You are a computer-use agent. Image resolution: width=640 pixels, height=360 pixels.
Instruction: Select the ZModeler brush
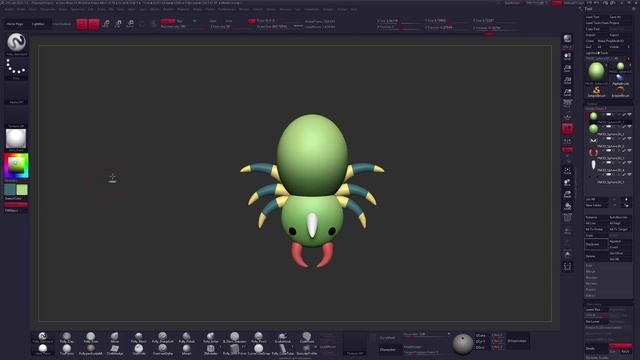211,349
